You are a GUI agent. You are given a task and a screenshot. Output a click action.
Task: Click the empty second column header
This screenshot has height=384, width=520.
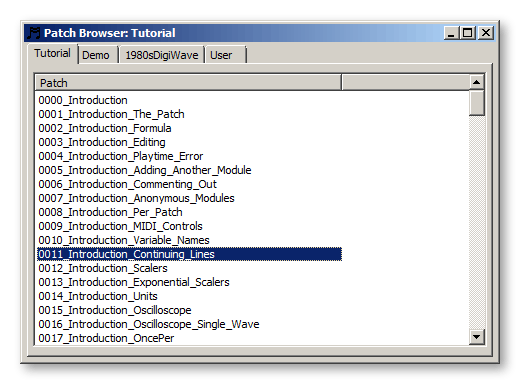pyautogui.click(x=405, y=83)
